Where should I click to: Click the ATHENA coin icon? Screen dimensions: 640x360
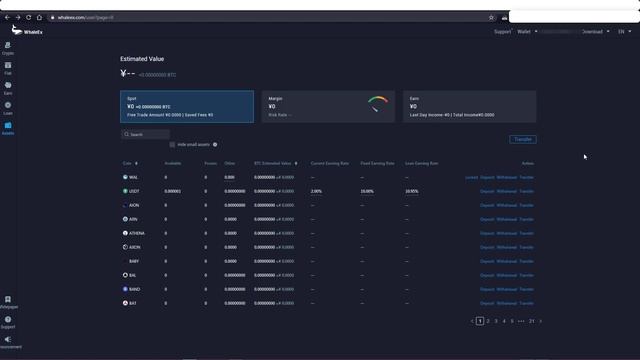[x=125, y=233]
